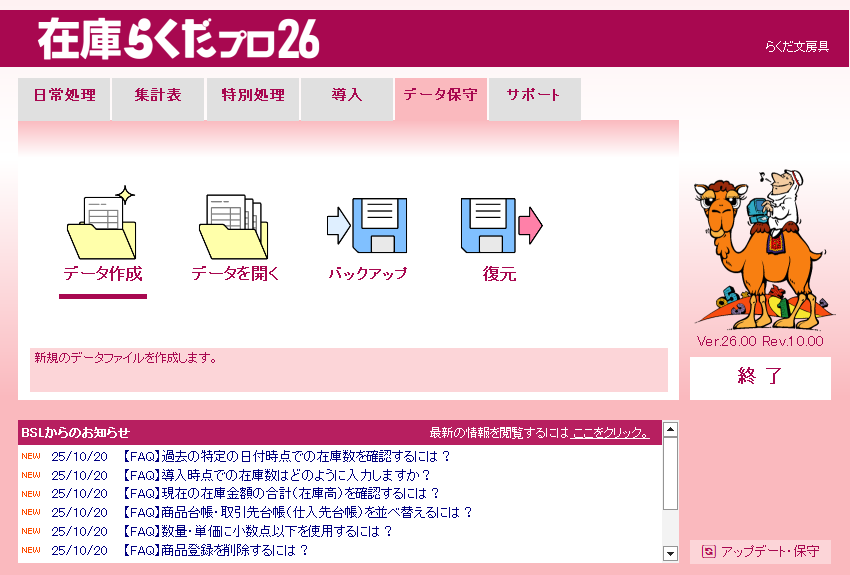Go to the 導入 tab
The width and height of the screenshot is (850, 575).
point(346,96)
